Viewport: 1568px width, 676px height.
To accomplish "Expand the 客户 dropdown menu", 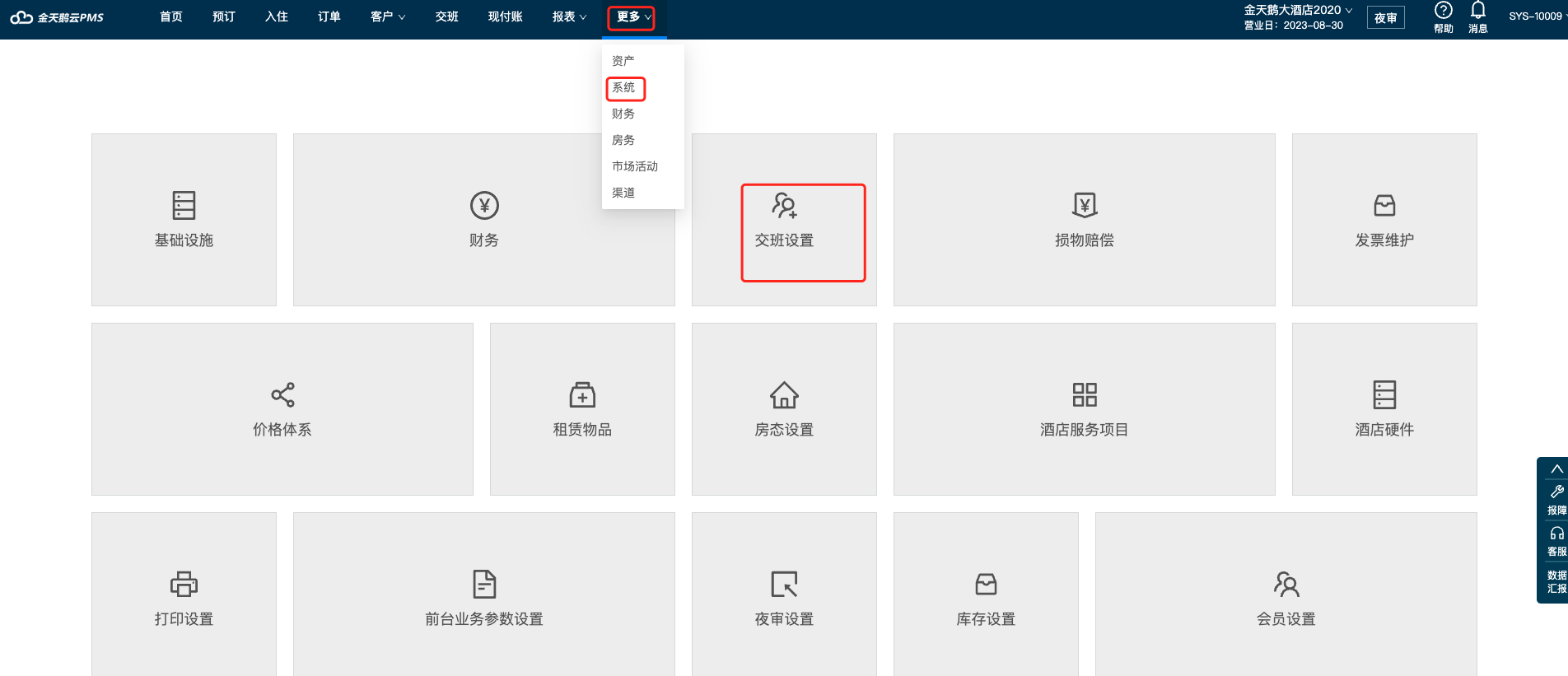I will pyautogui.click(x=388, y=16).
